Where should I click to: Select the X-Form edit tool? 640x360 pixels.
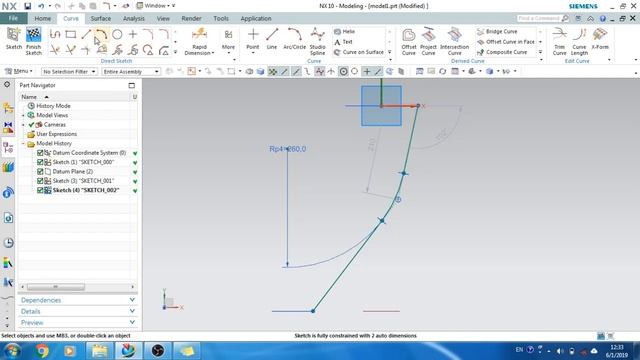[600, 39]
